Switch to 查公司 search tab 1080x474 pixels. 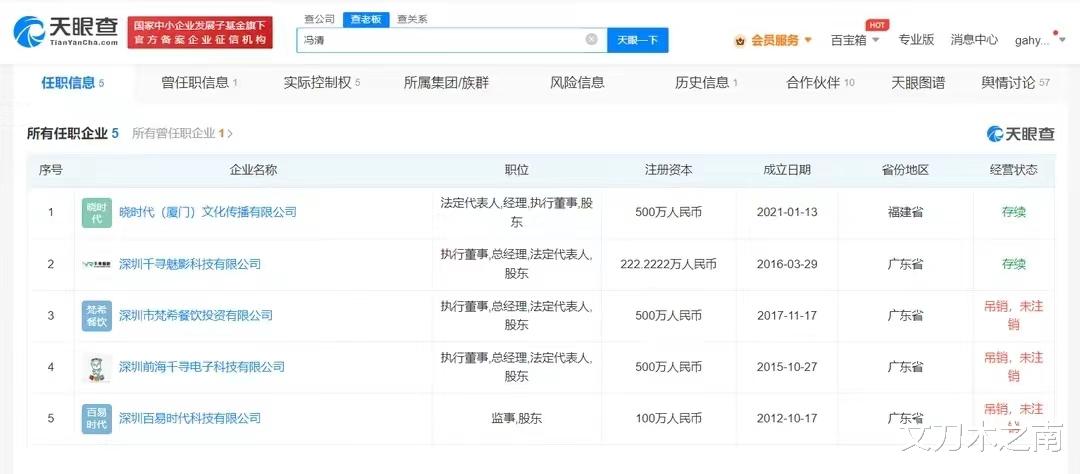[320, 19]
